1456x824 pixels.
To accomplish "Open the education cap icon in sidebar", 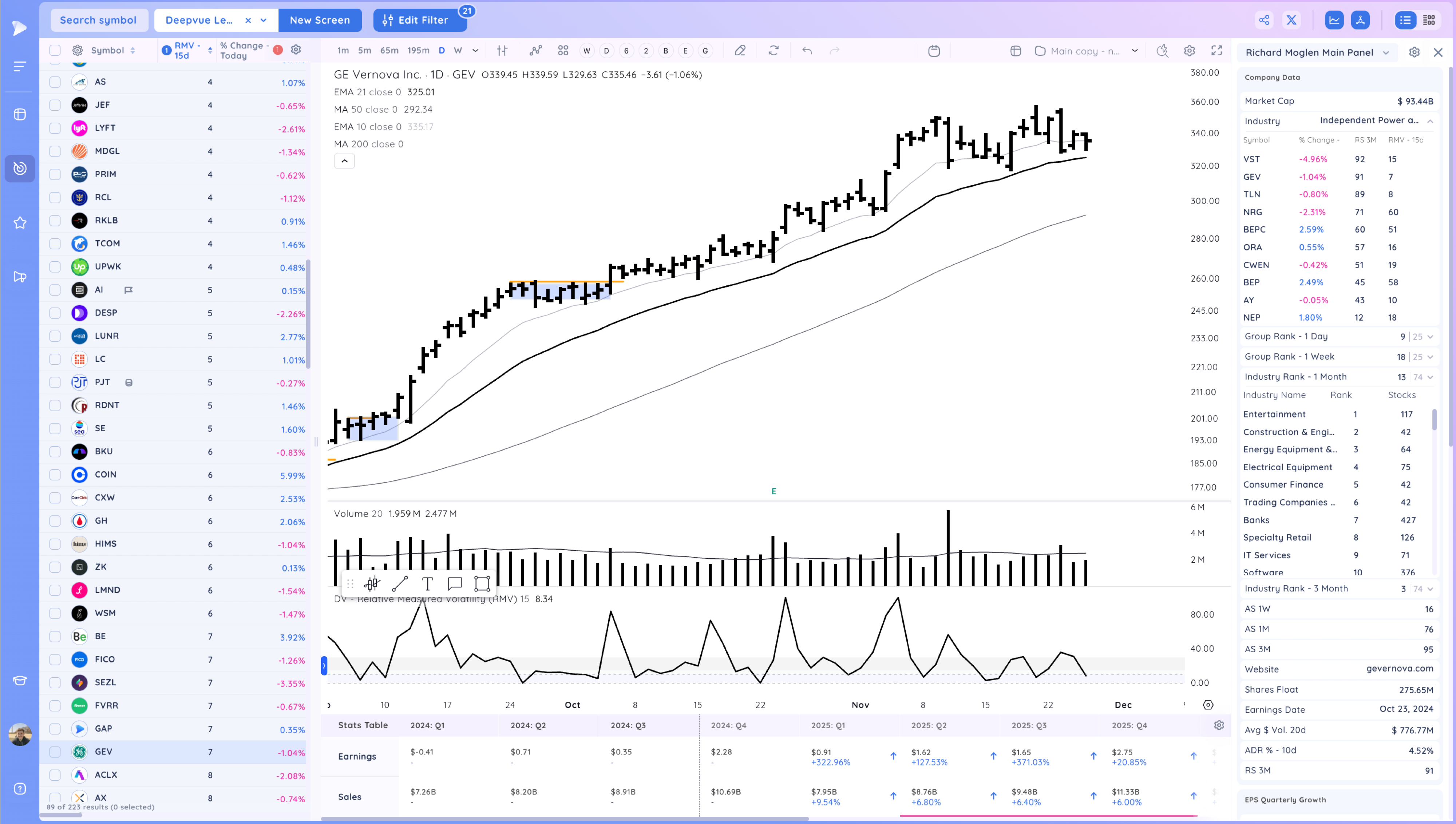I will point(20,680).
